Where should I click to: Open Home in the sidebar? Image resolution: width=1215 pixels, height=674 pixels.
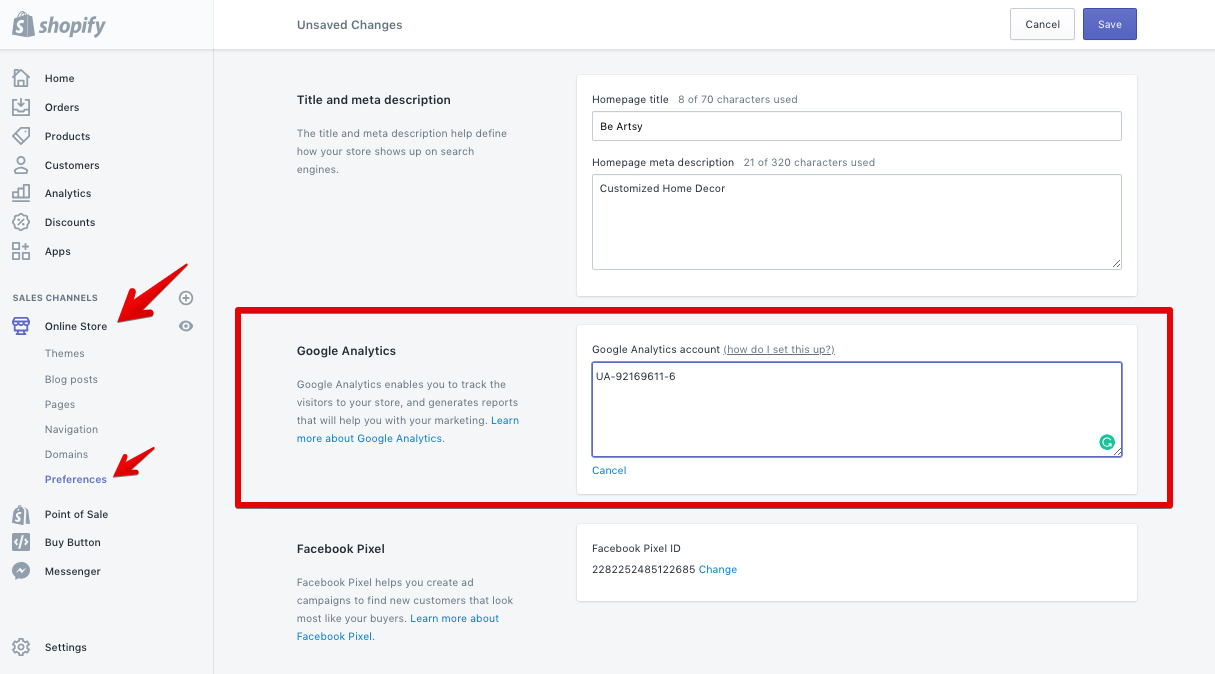tap(60, 78)
